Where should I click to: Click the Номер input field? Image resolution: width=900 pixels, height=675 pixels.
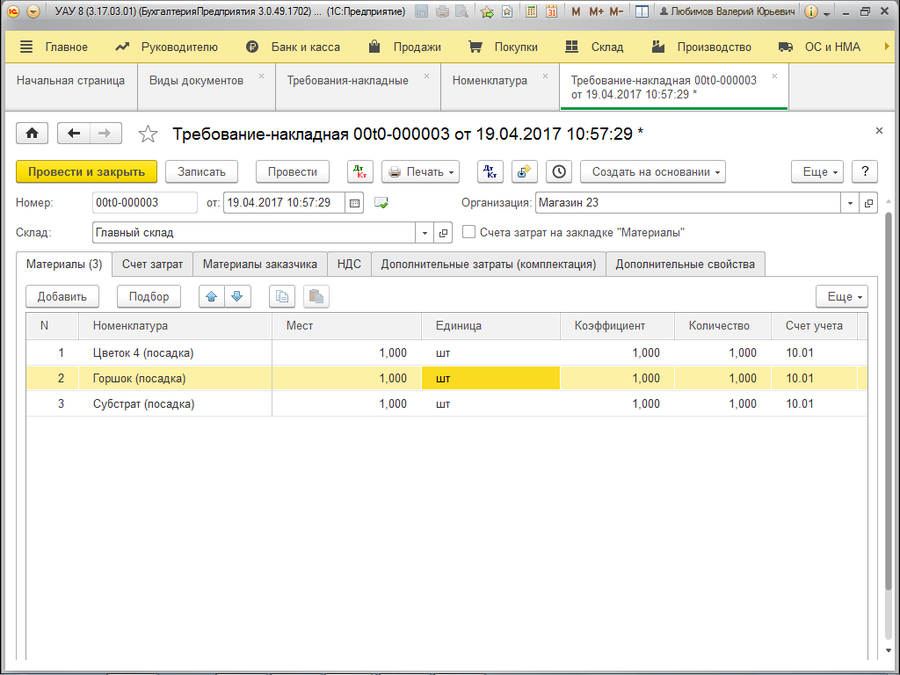pos(144,203)
